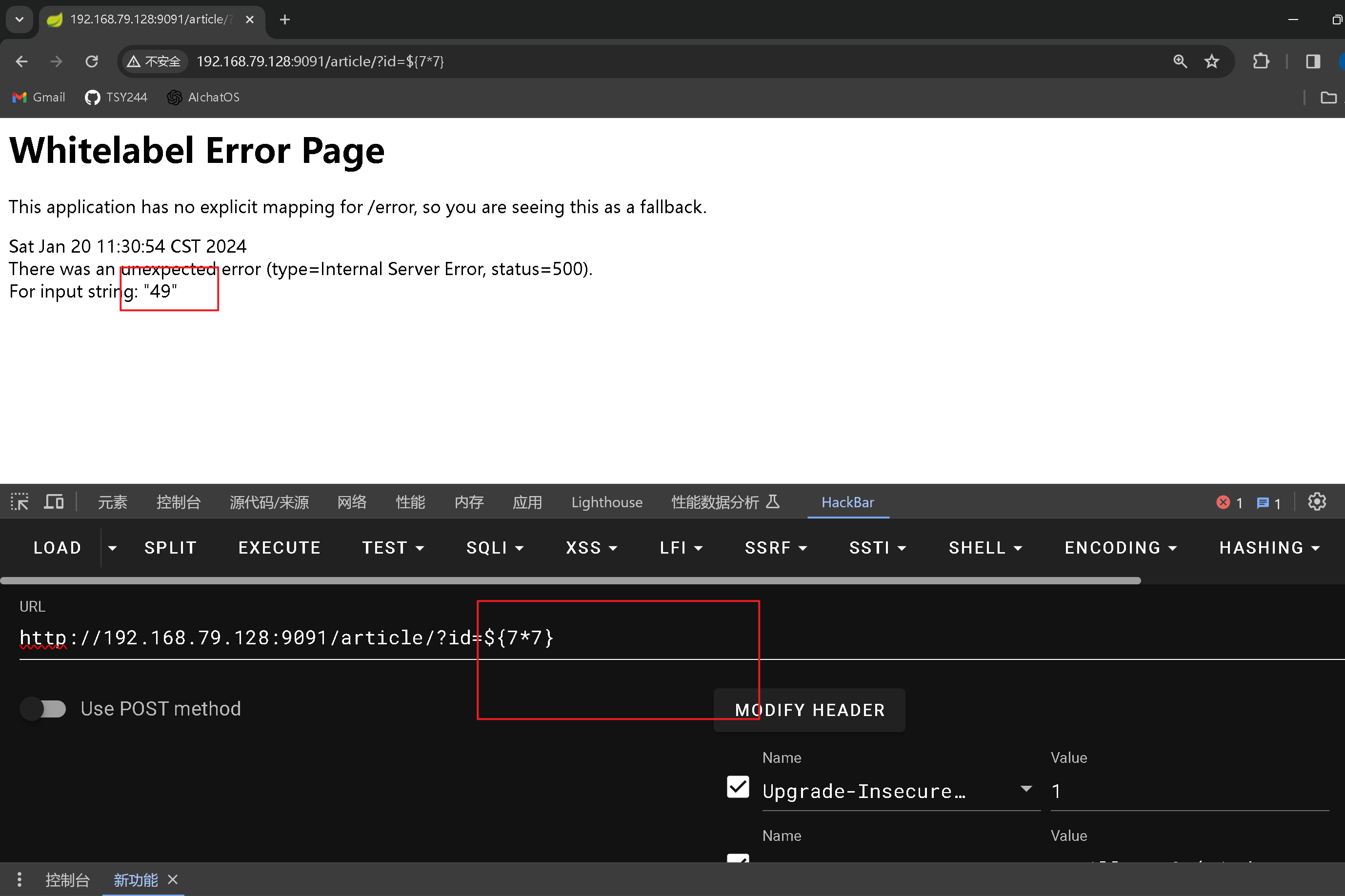Screen dimensions: 1345x896
Task: Expand the header Name combo box arrow
Action: pyautogui.click(x=1026, y=789)
